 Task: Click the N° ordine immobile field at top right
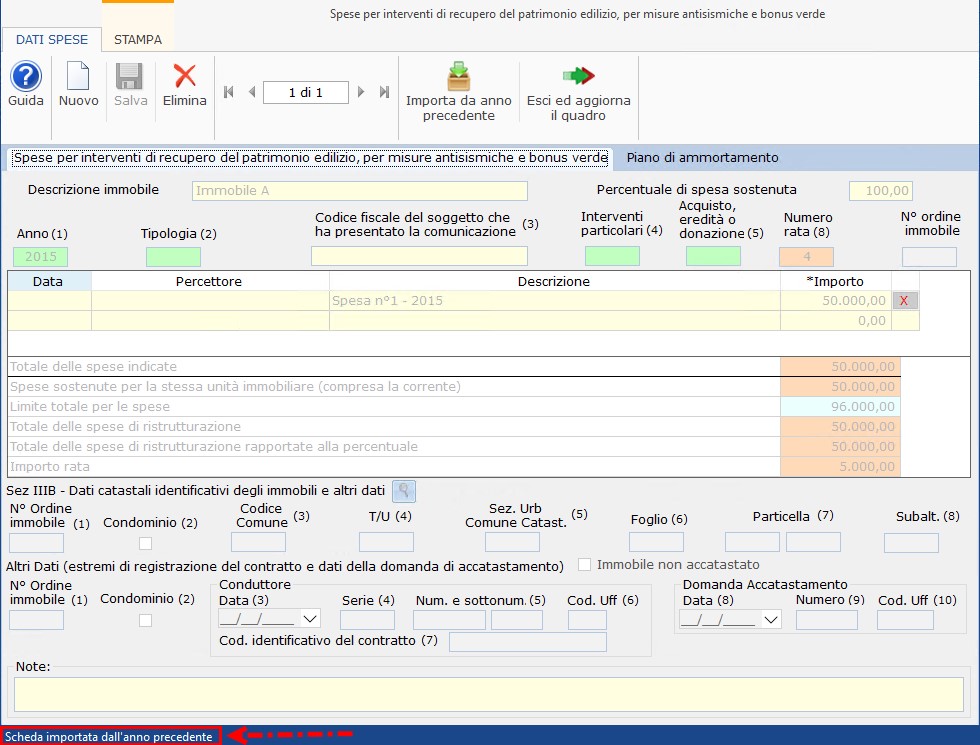[929, 257]
